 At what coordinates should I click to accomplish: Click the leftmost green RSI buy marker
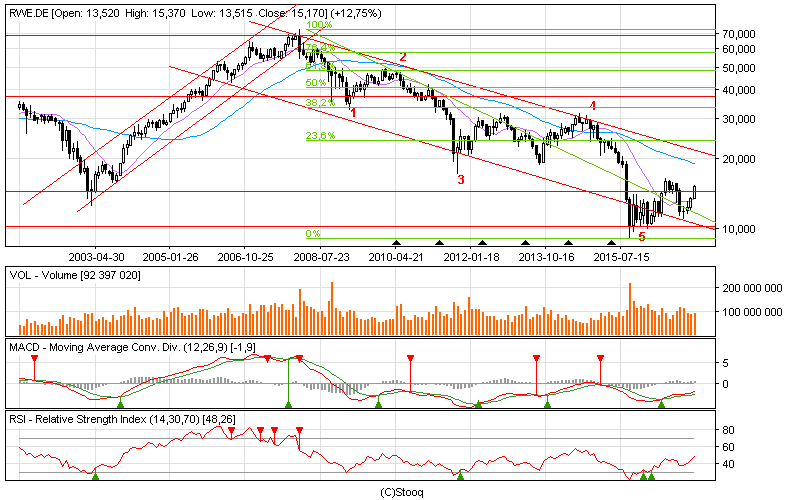coord(95,476)
